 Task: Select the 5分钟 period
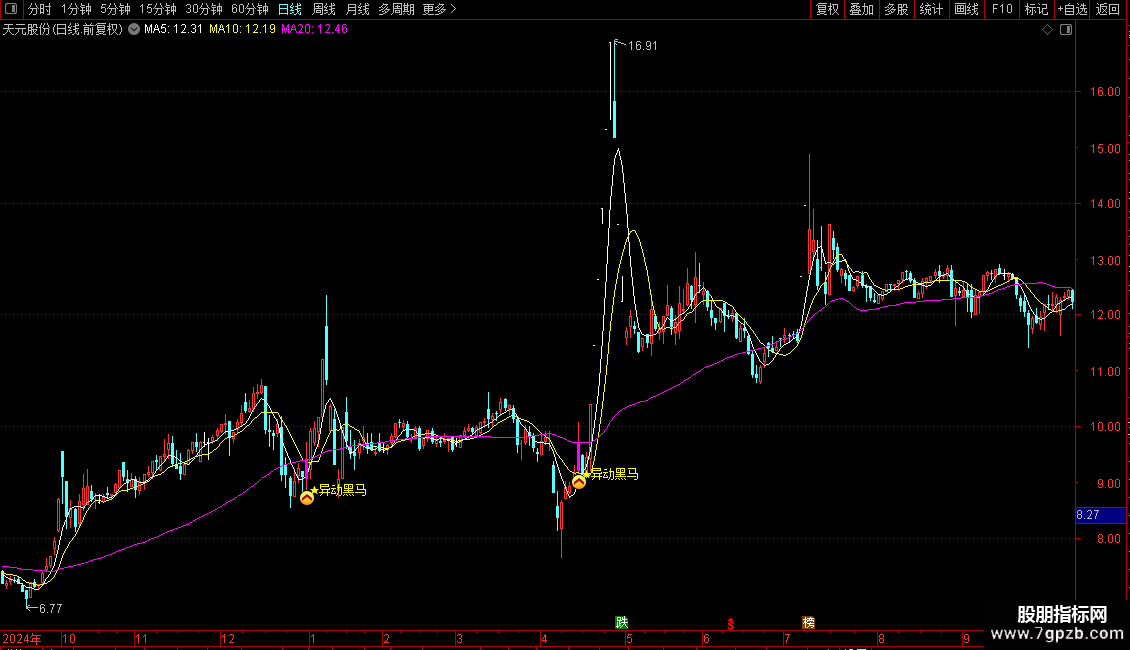(x=115, y=9)
